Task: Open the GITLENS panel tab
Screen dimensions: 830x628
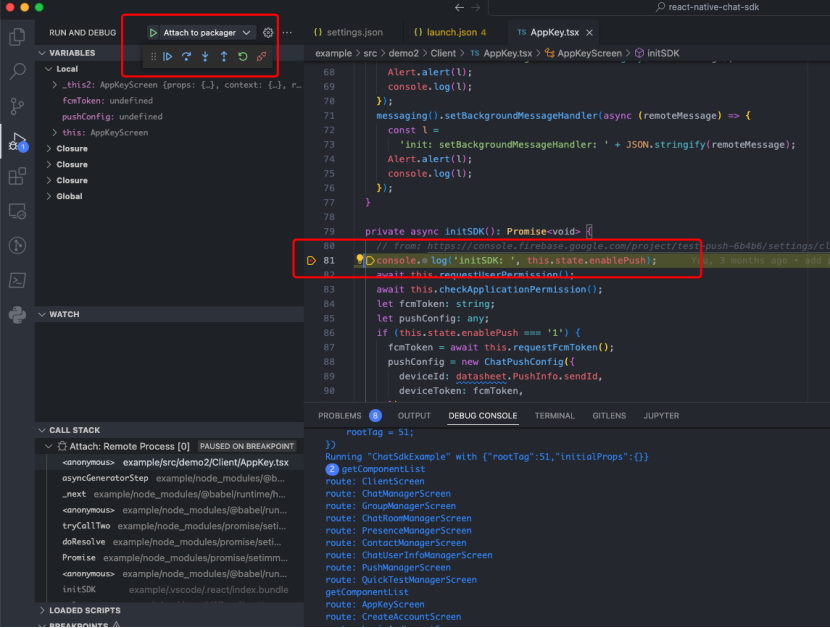Action: tap(609, 416)
